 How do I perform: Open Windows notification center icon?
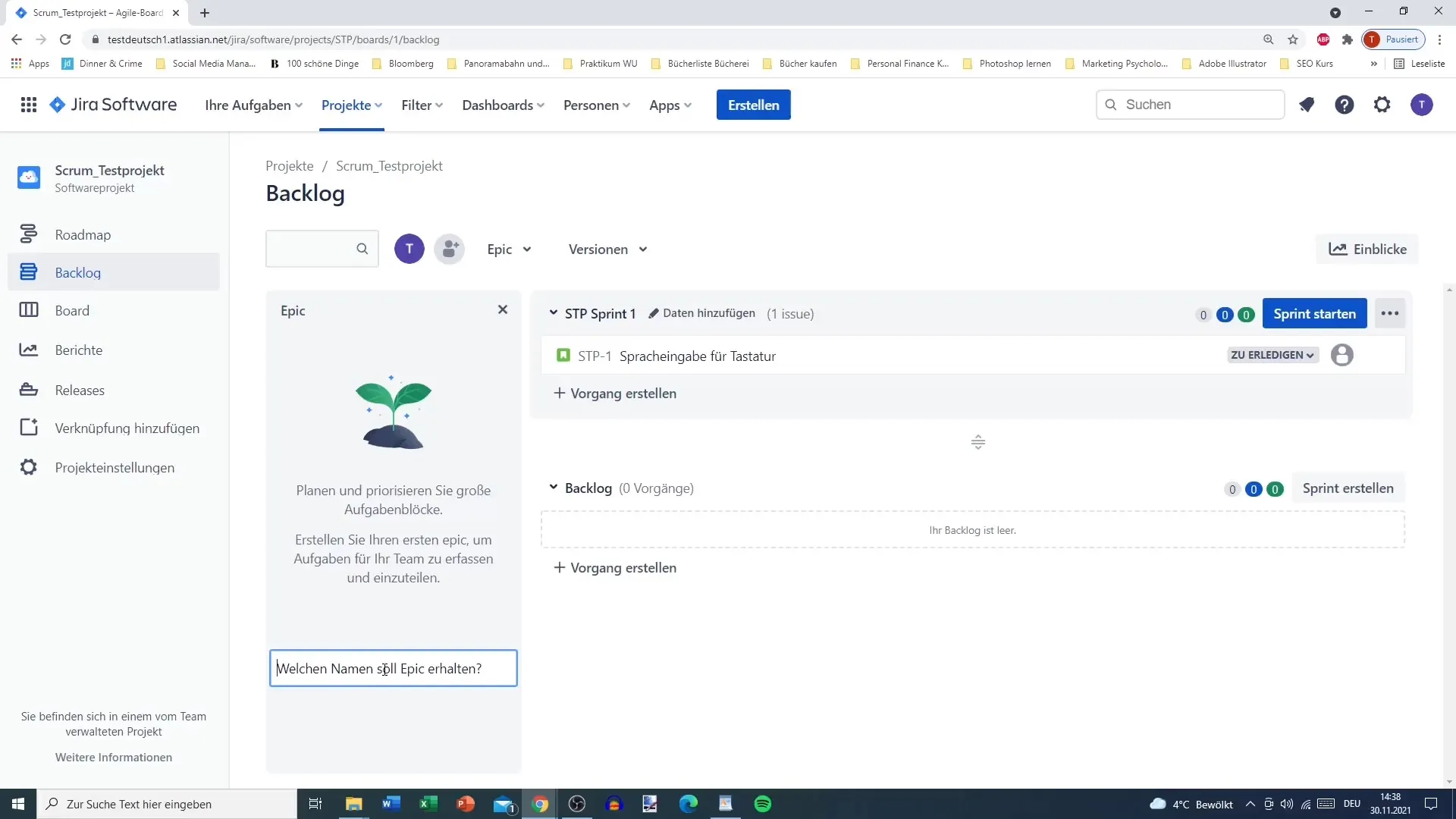(x=1431, y=804)
